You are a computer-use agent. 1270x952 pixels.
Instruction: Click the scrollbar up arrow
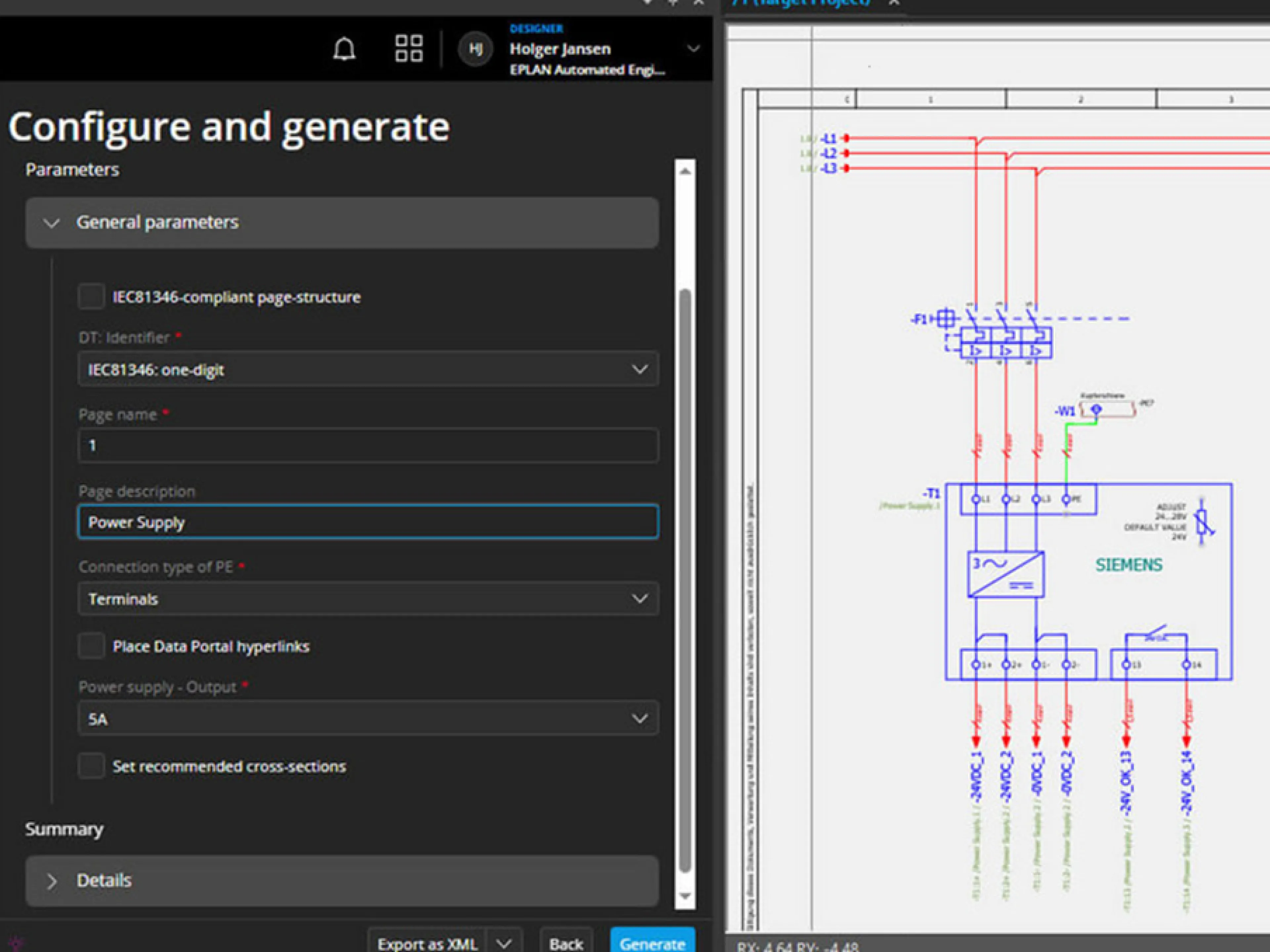tap(685, 171)
